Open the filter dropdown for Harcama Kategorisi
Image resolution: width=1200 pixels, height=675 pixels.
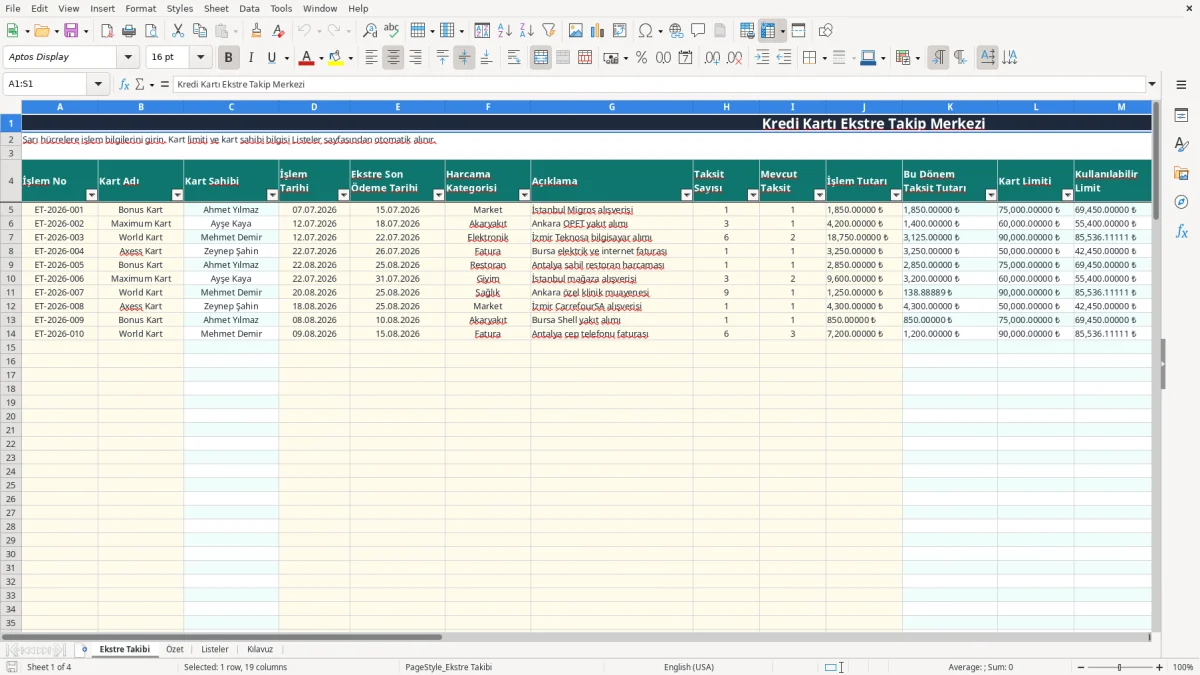tap(524, 196)
